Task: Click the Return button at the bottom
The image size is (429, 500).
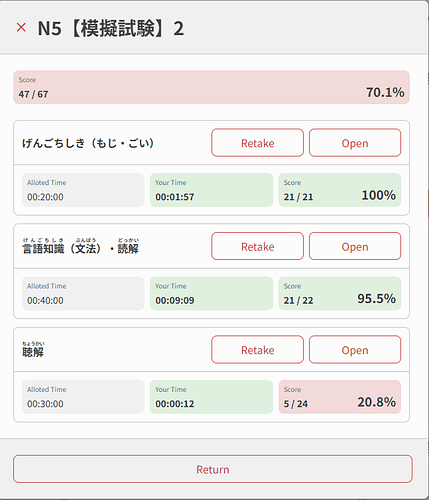Action: [x=213, y=469]
